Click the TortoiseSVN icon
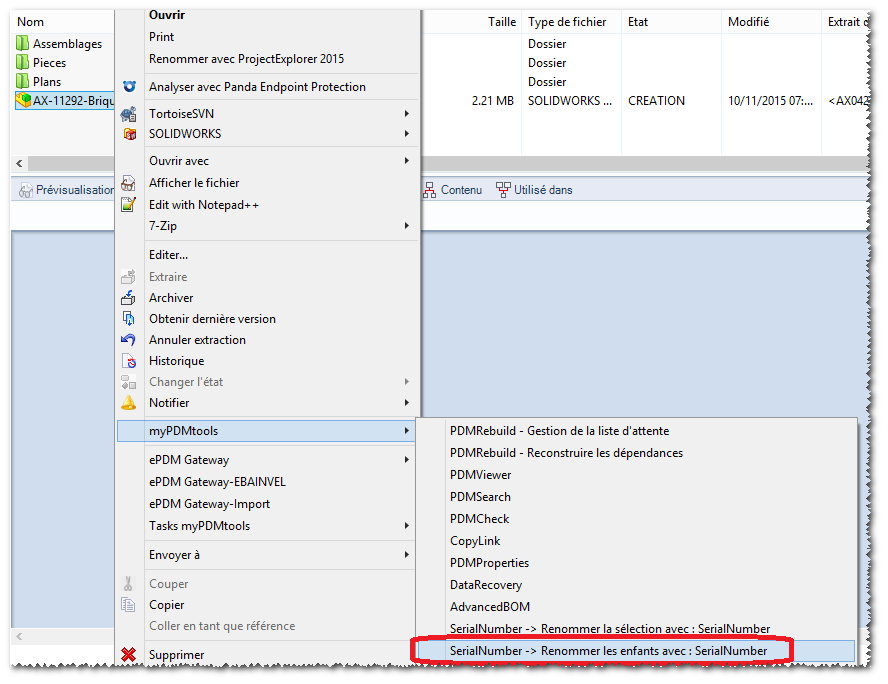 click(128, 114)
